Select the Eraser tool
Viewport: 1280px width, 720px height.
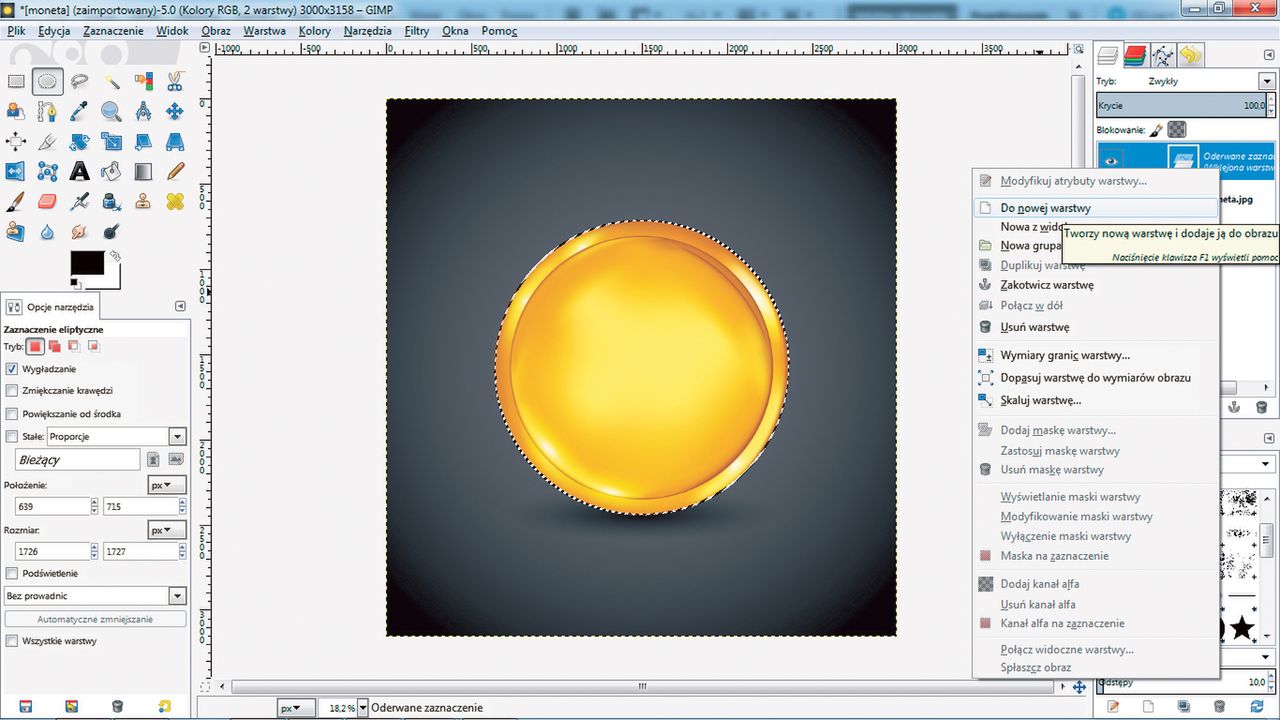tap(47, 202)
